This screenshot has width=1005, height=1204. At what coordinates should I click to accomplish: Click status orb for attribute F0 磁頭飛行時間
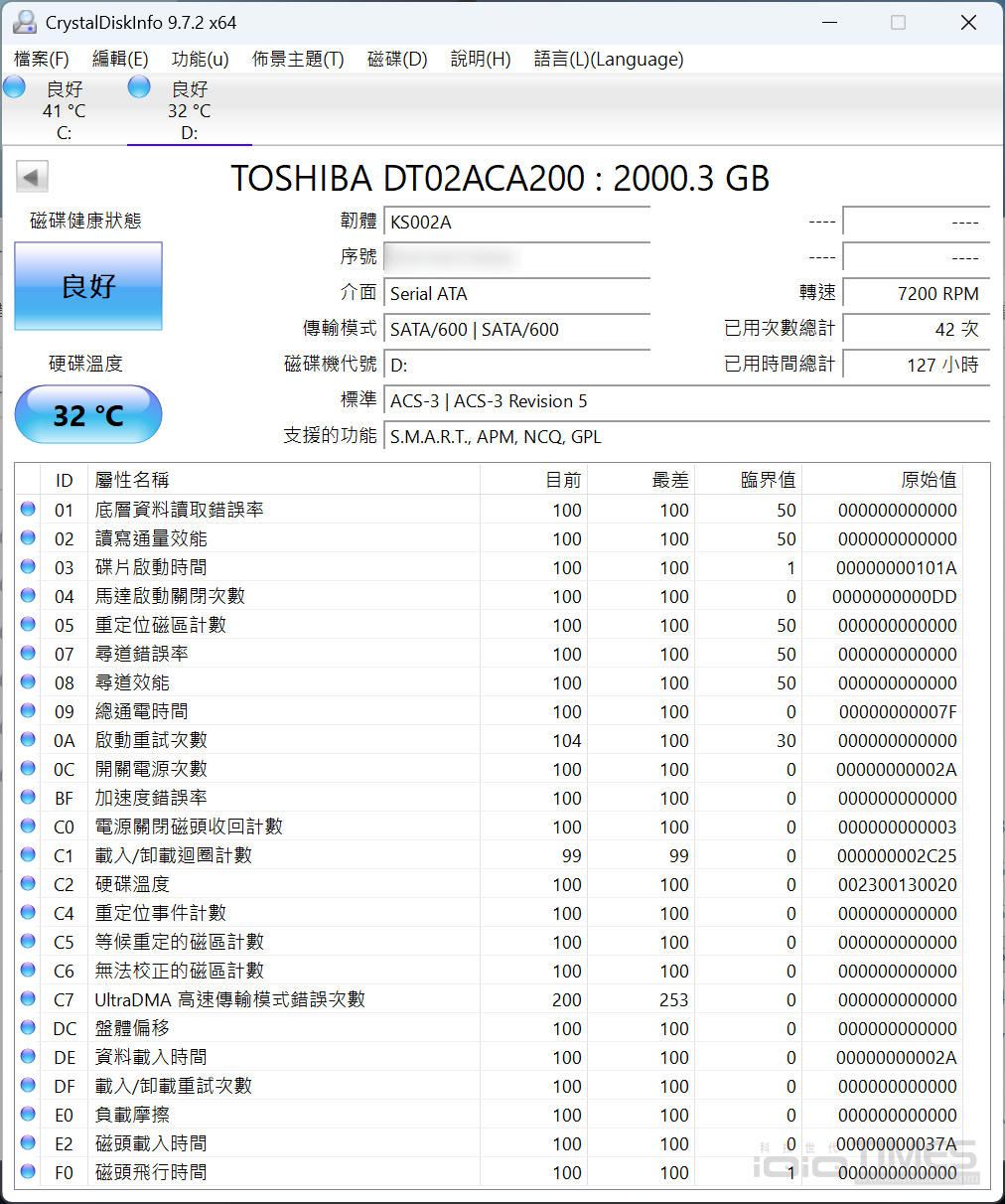[28, 1172]
